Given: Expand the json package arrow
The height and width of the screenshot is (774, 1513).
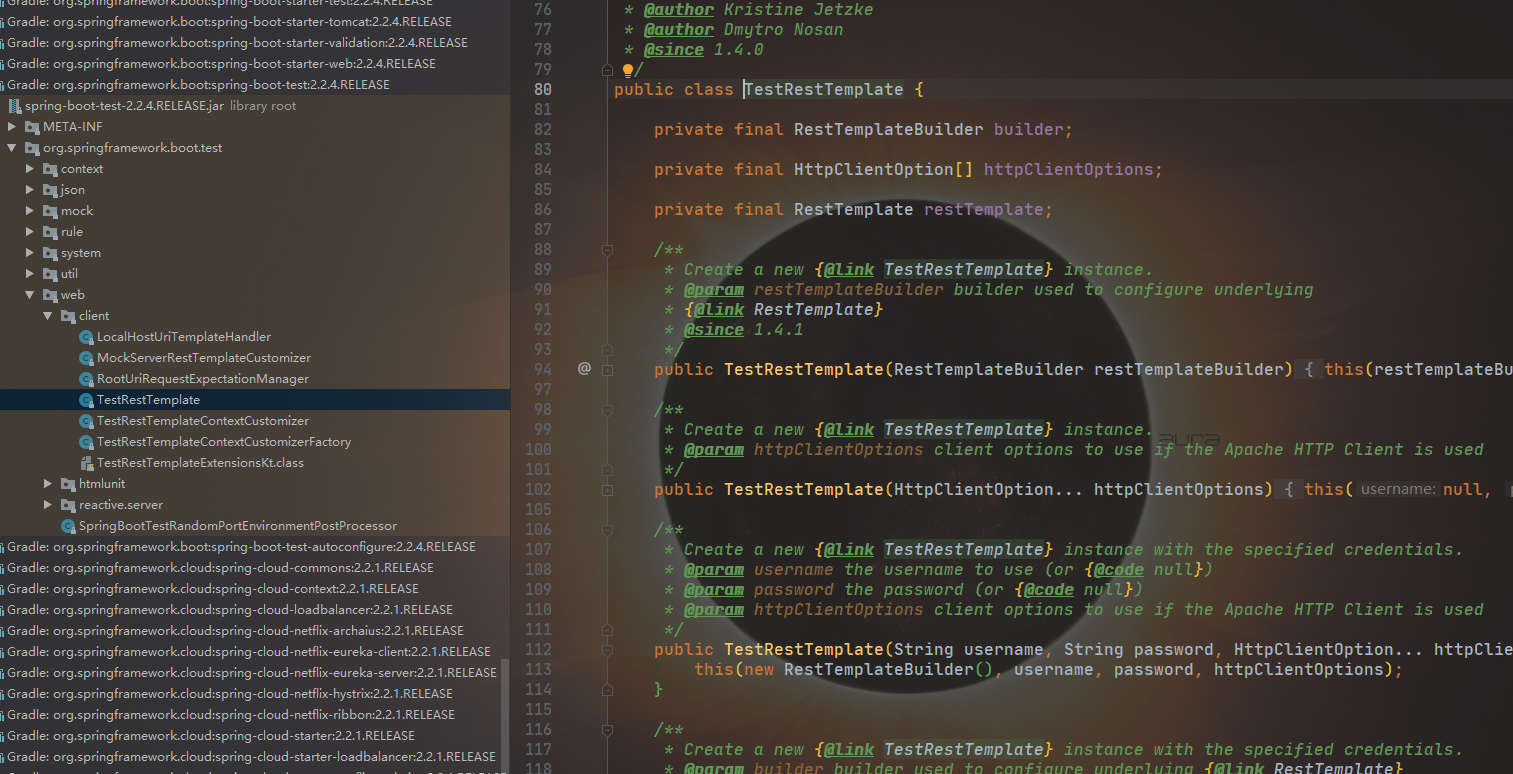Looking at the screenshot, I should pyautogui.click(x=30, y=190).
